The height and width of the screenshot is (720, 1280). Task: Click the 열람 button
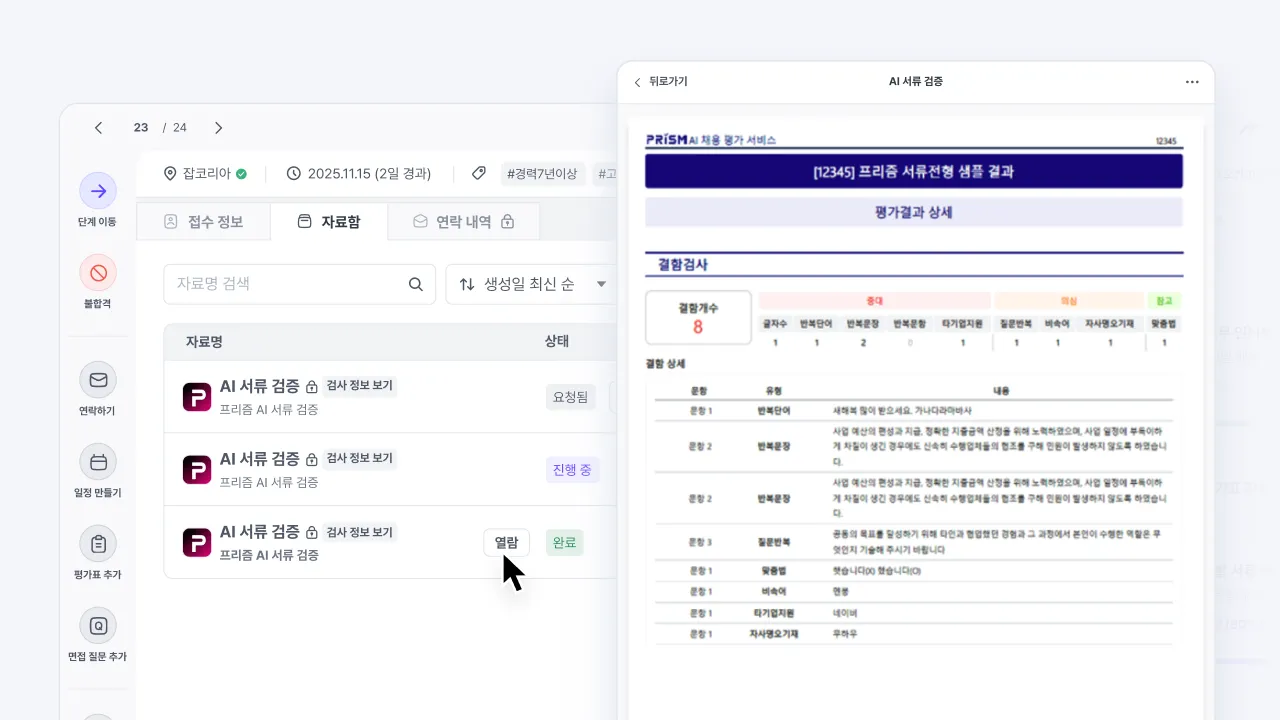[507, 543]
